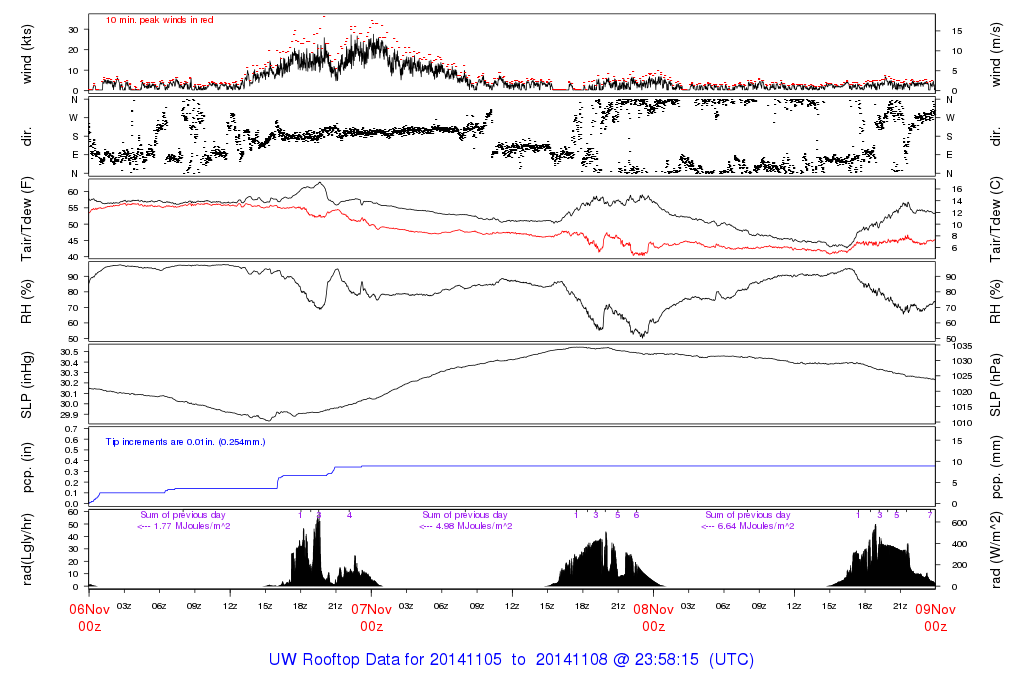Click the "pcp. (in)" axis label

[x=27, y=467]
